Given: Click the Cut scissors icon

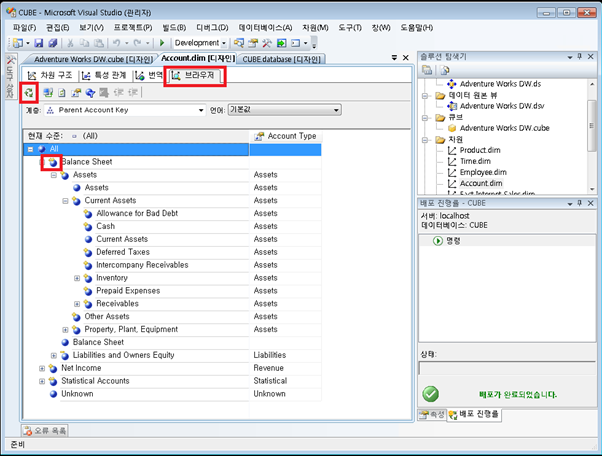Looking at the screenshot, I should coord(70,43).
